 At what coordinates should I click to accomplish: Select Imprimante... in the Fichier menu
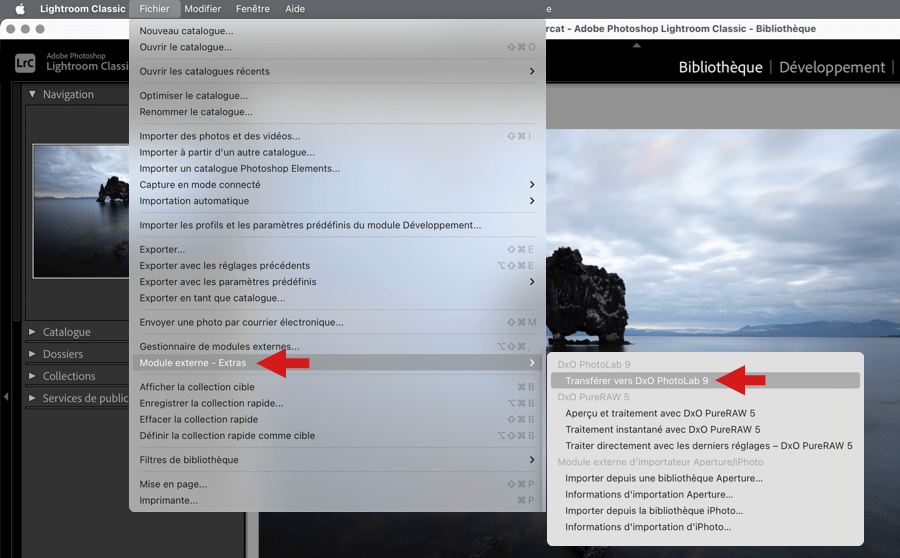(x=337, y=500)
